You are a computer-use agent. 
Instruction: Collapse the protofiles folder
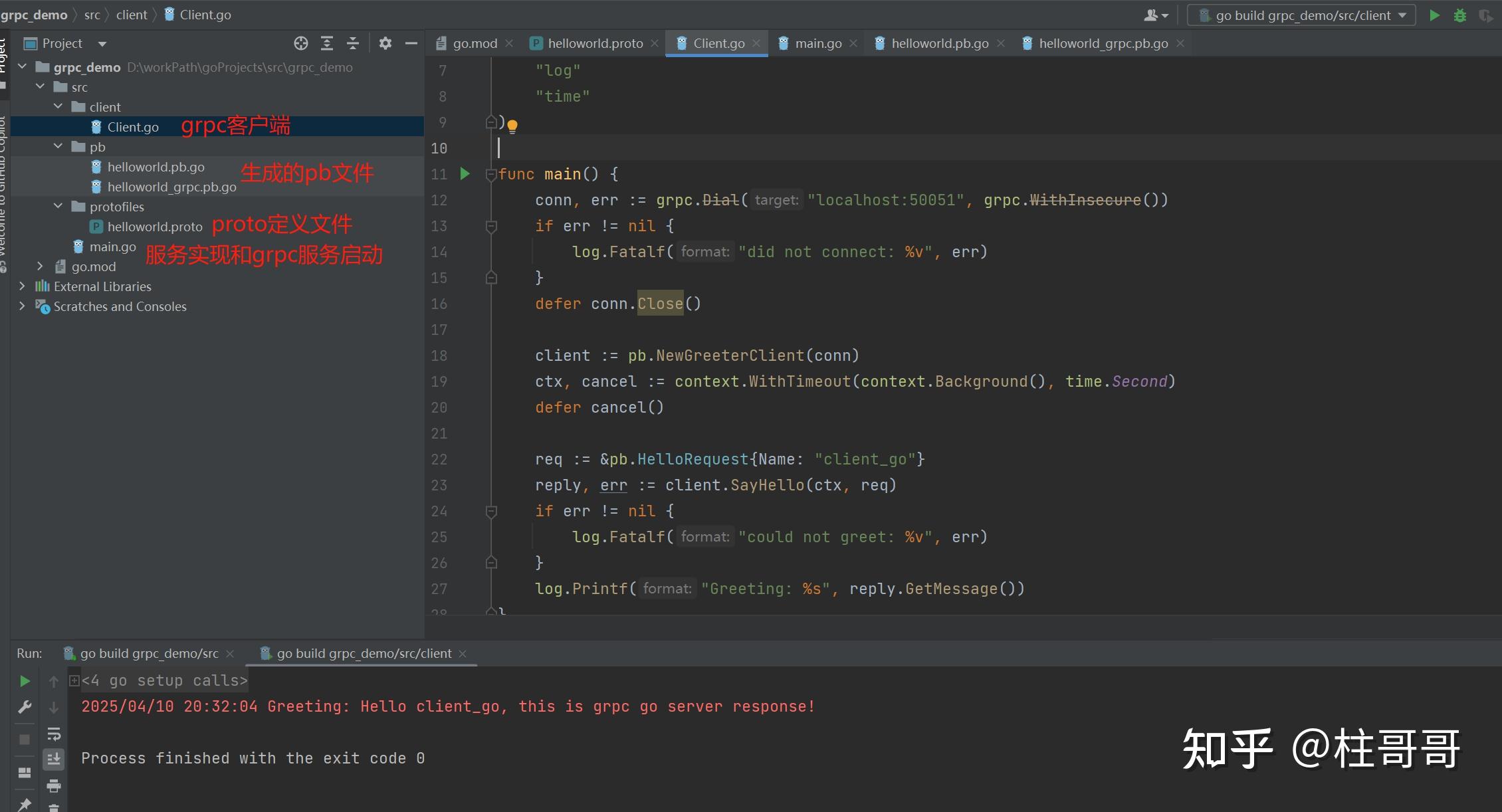pos(58,207)
